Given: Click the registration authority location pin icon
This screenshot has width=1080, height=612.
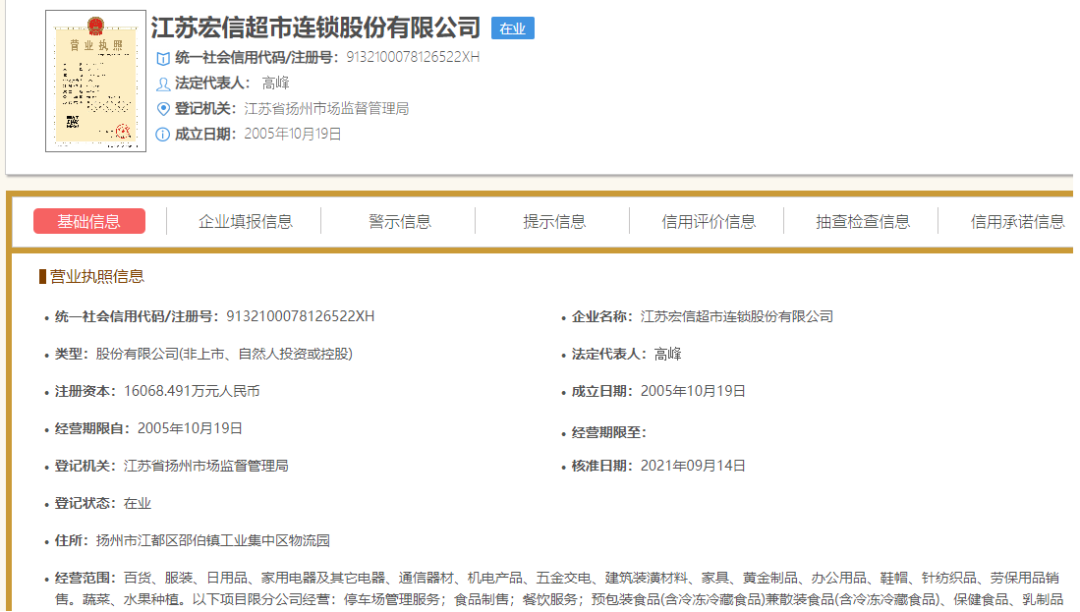Looking at the screenshot, I should point(163,109).
